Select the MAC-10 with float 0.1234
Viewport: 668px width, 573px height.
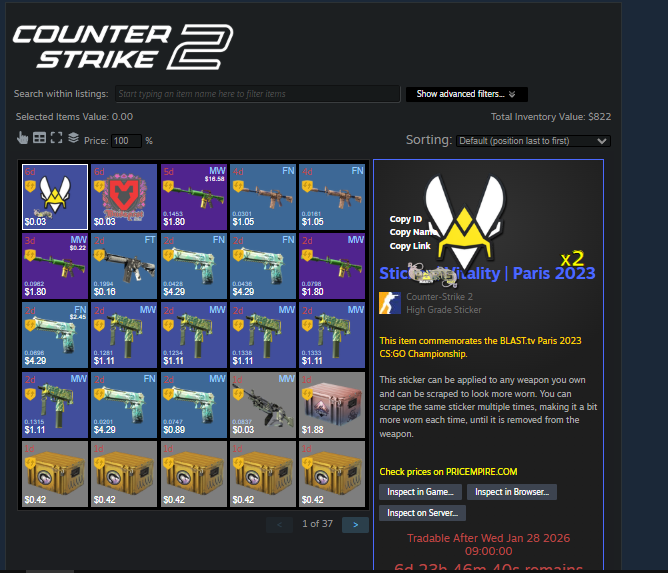193,335
